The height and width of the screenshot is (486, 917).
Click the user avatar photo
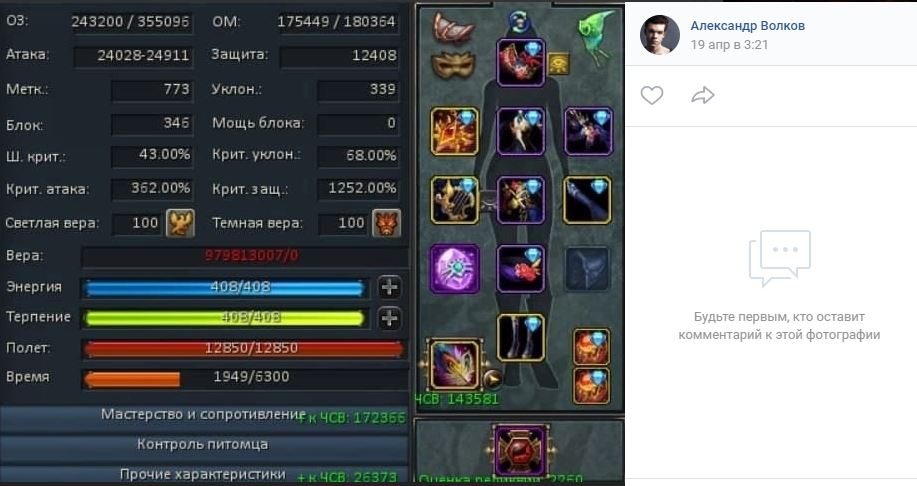660,35
